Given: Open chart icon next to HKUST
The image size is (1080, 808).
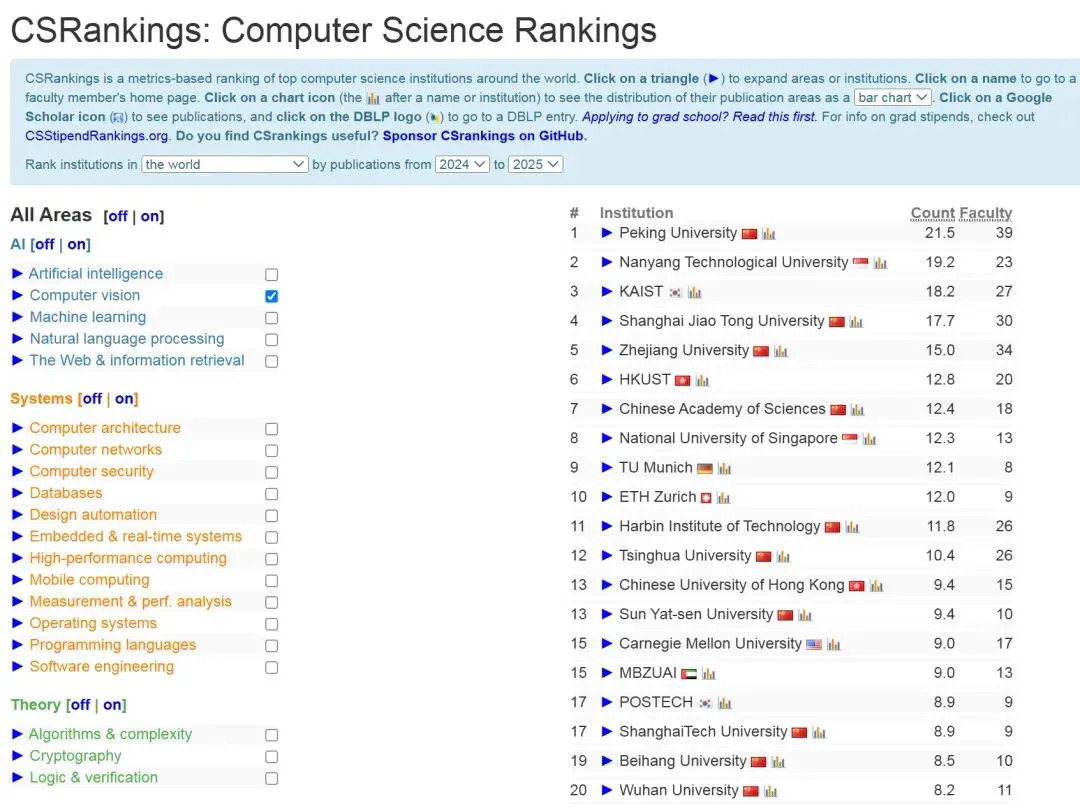Looking at the screenshot, I should pyautogui.click(x=702, y=381).
